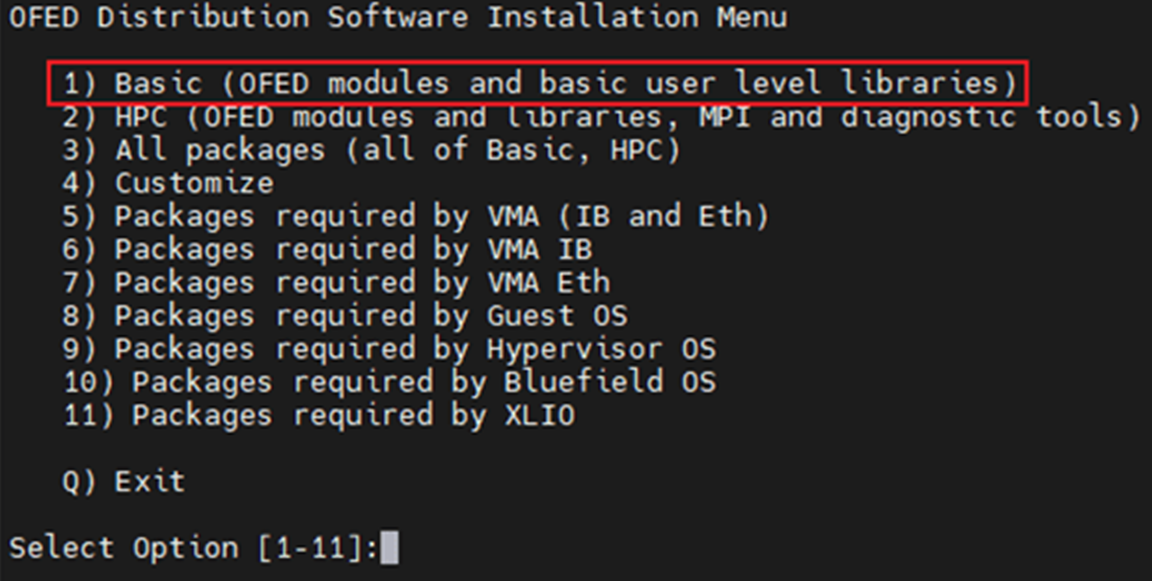Click the word Customize in option 4

(x=195, y=183)
